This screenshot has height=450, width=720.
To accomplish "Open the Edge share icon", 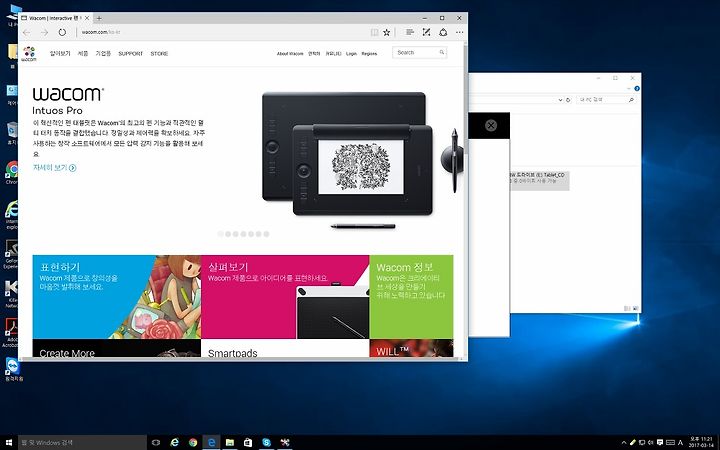I will pyautogui.click(x=443, y=32).
